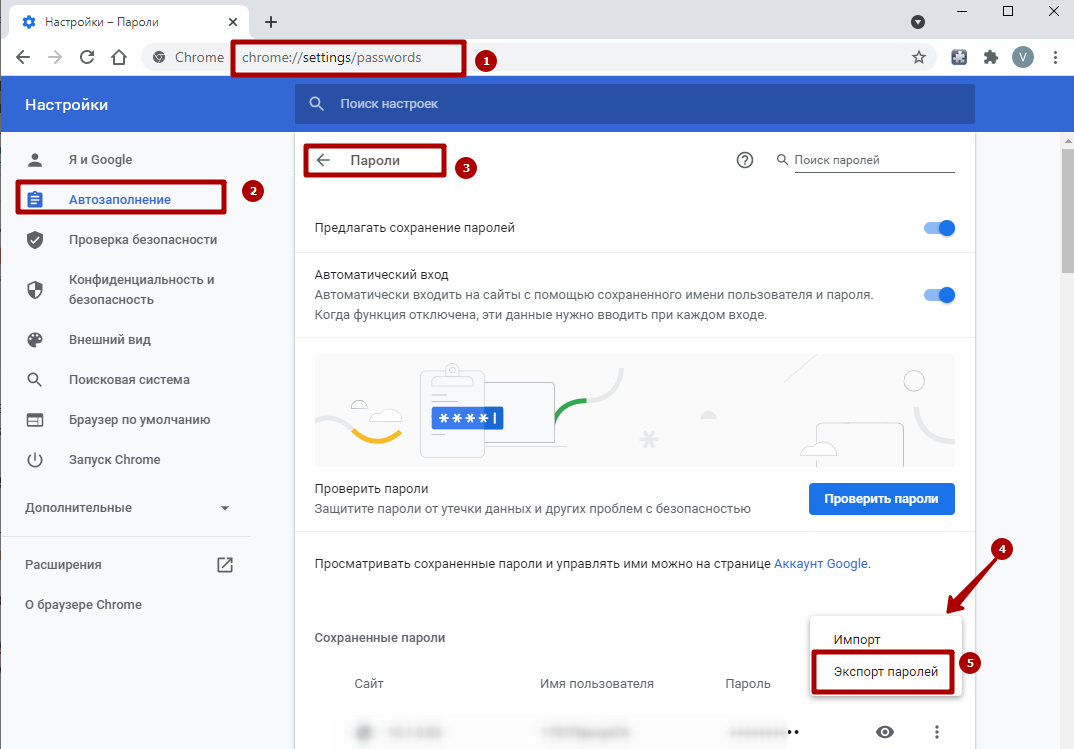This screenshot has height=749, width=1074.
Task: Open more actions menu for saved password row
Action: (936, 732)
